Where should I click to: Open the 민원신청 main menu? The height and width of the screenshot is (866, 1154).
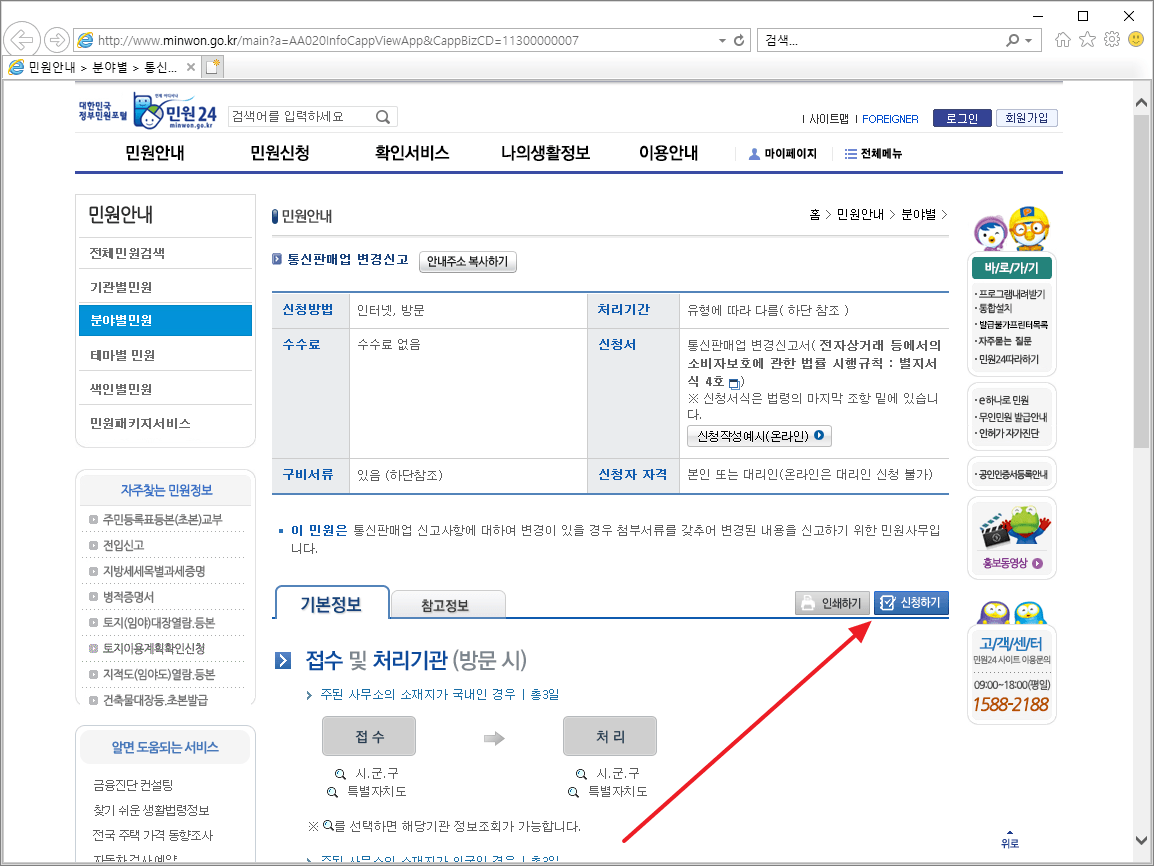(x=280, y=153)
